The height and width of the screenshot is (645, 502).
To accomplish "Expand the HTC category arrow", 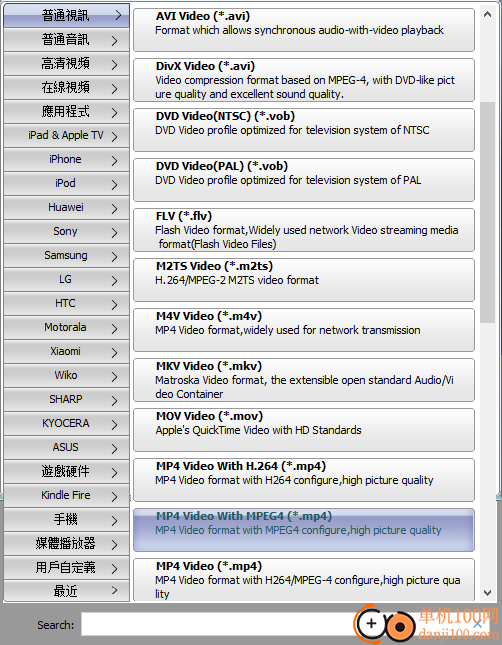I will pos(114,304).
